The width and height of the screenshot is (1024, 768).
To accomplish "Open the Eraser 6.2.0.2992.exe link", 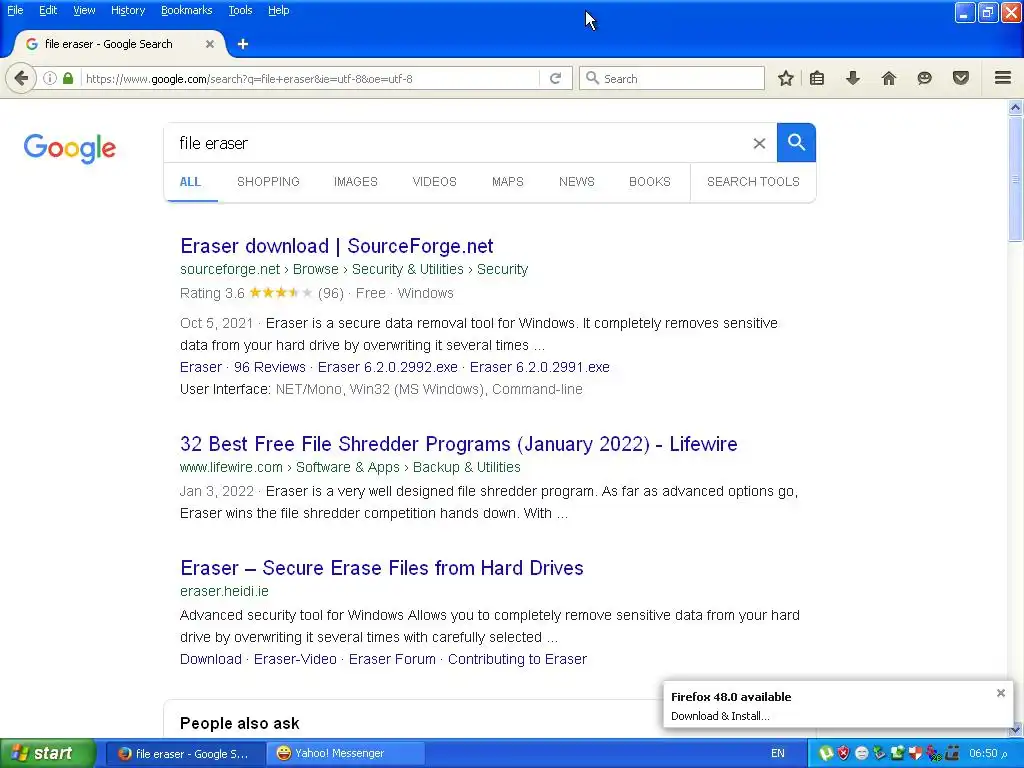I will pyautogui.click(x=388, y=367).
